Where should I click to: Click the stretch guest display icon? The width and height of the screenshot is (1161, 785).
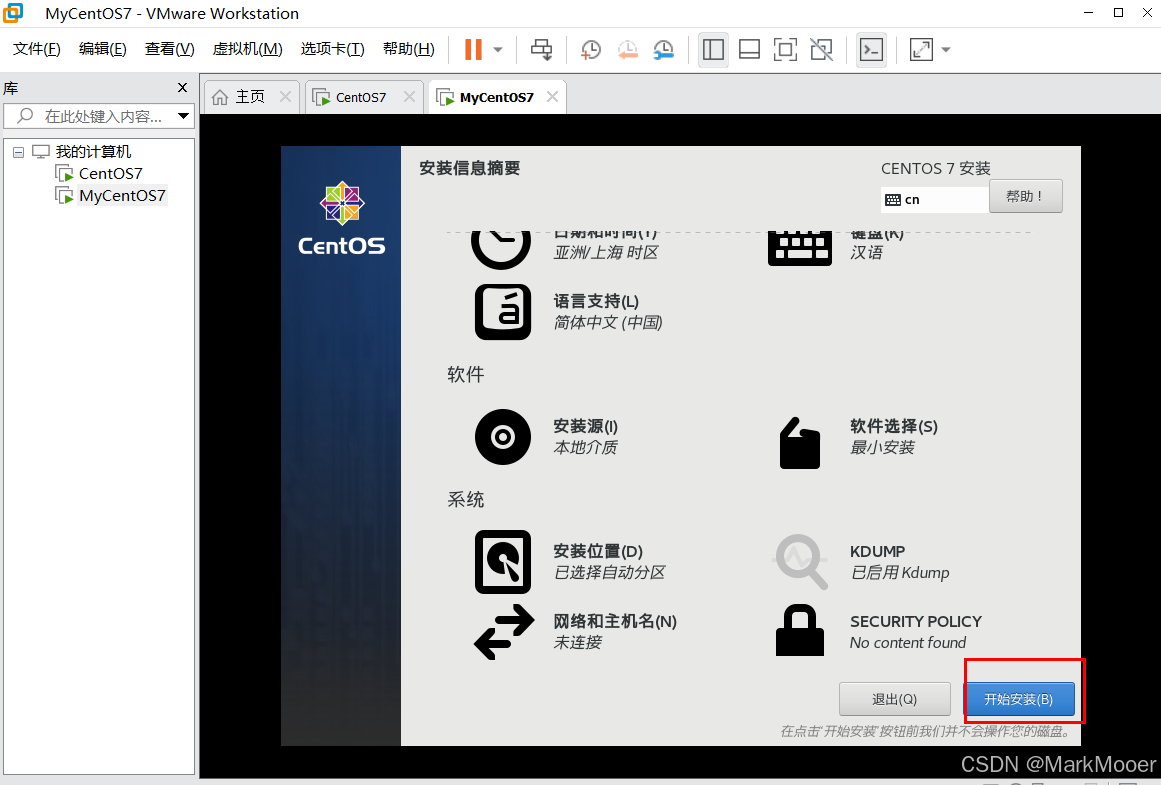(x=921, y=50)
